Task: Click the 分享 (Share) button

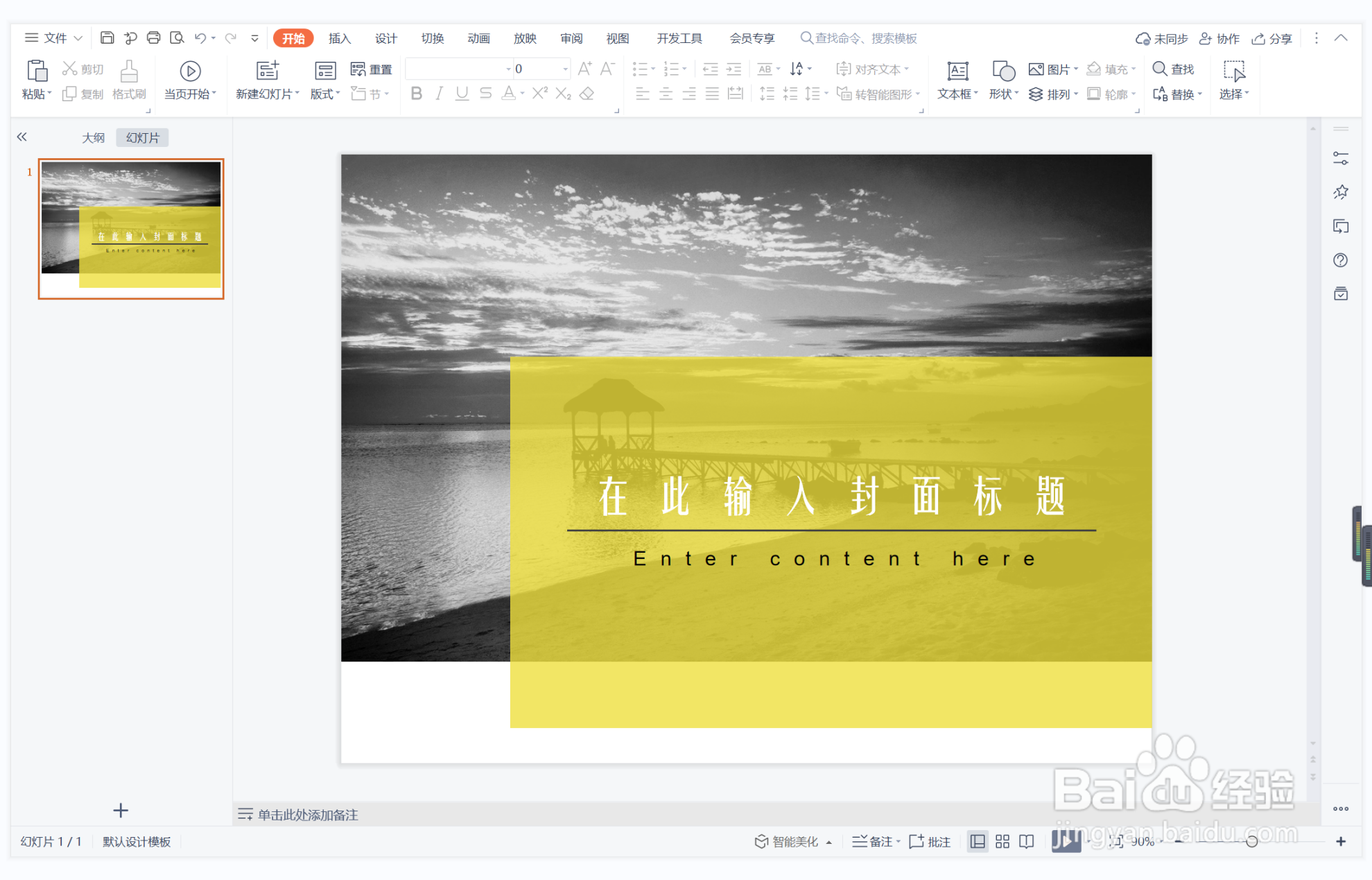Action: click(1272, 38)
